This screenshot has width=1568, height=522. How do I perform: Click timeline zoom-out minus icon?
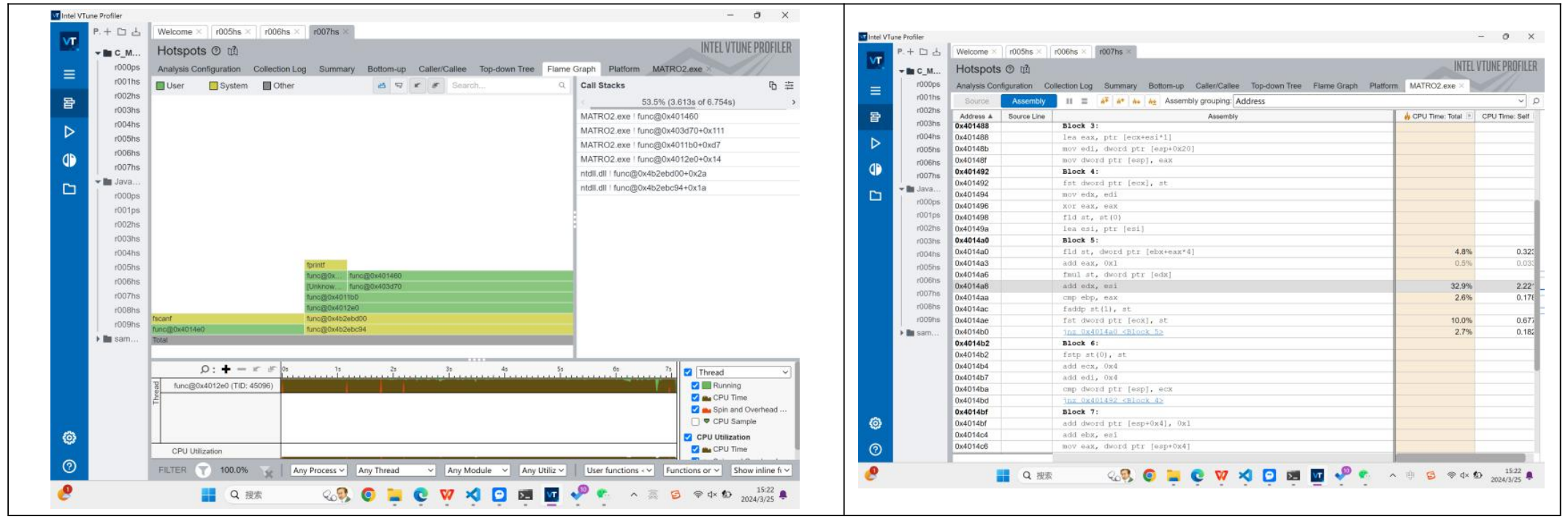coord(242,369)
